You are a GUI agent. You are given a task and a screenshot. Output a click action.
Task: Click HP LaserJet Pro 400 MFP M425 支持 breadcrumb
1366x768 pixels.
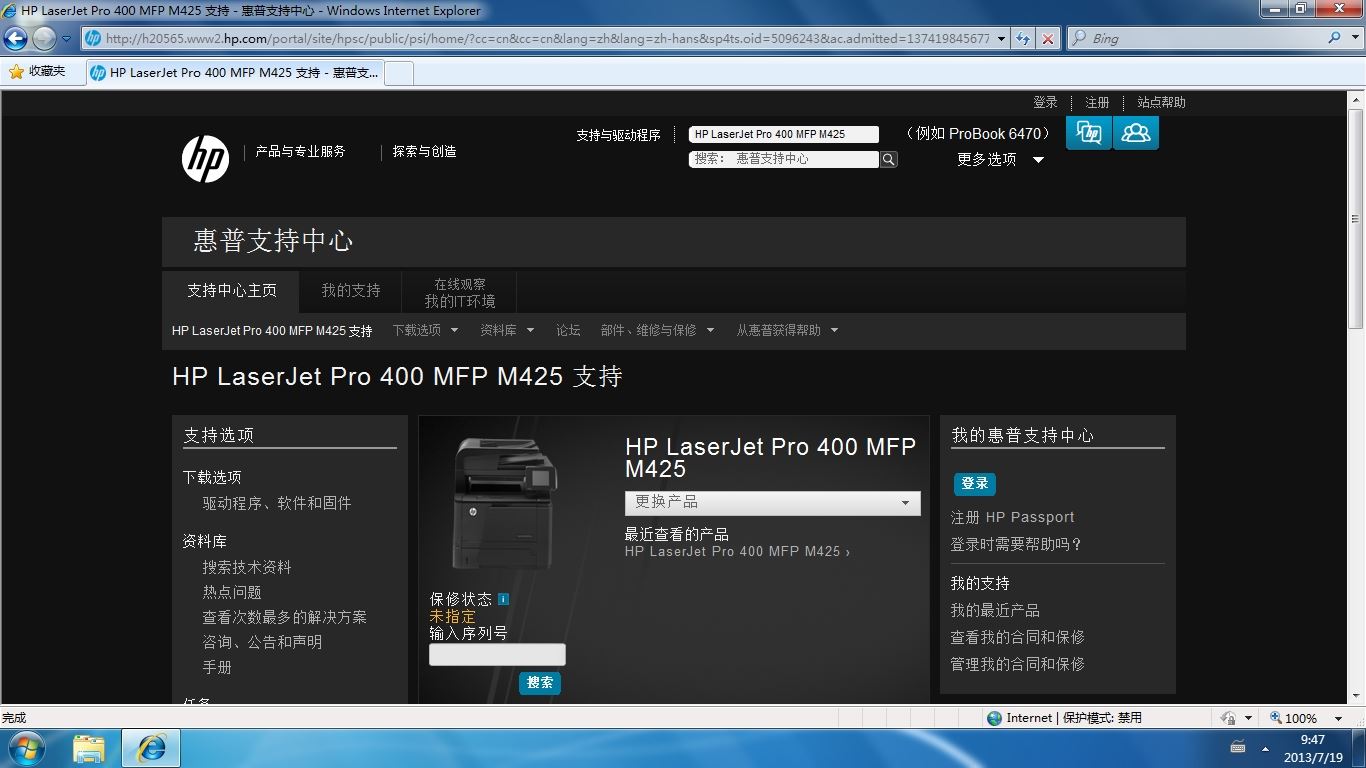272,331
